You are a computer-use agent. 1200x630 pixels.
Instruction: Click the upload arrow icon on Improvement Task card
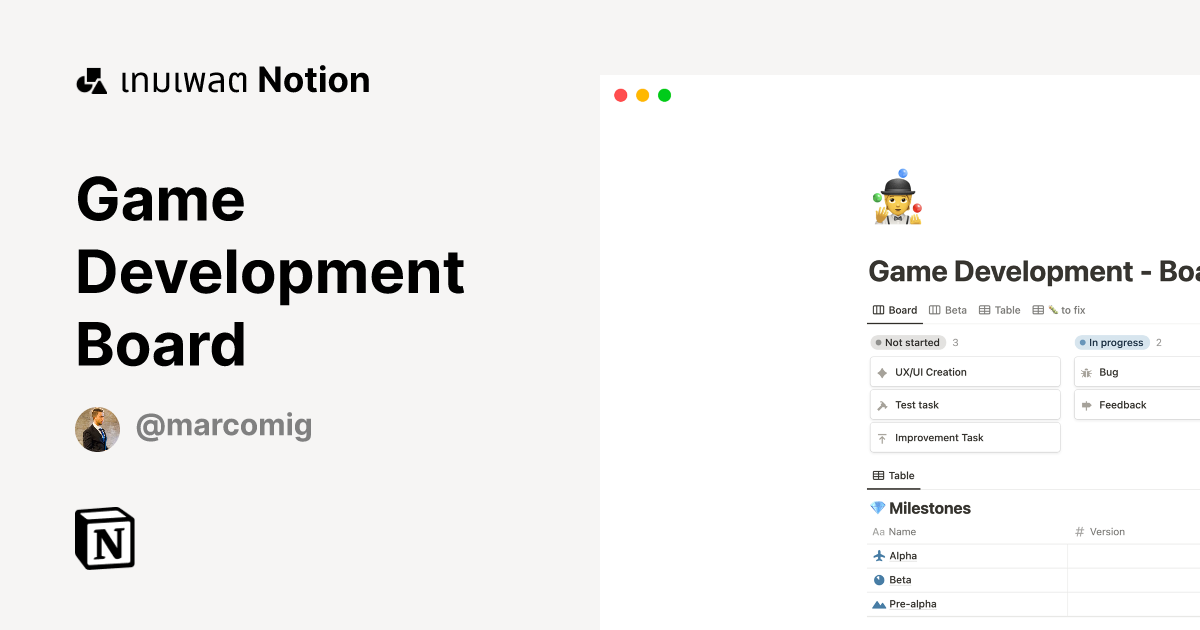click(x=881, y=437)
